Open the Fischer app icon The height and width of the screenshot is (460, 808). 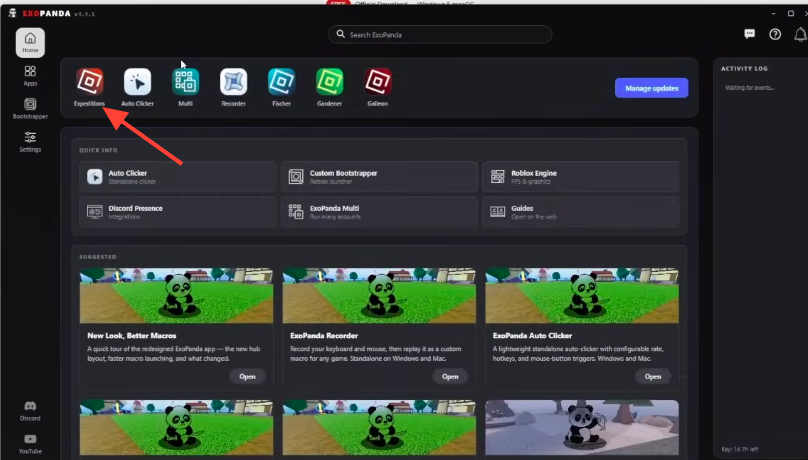[x=281, y=82]
